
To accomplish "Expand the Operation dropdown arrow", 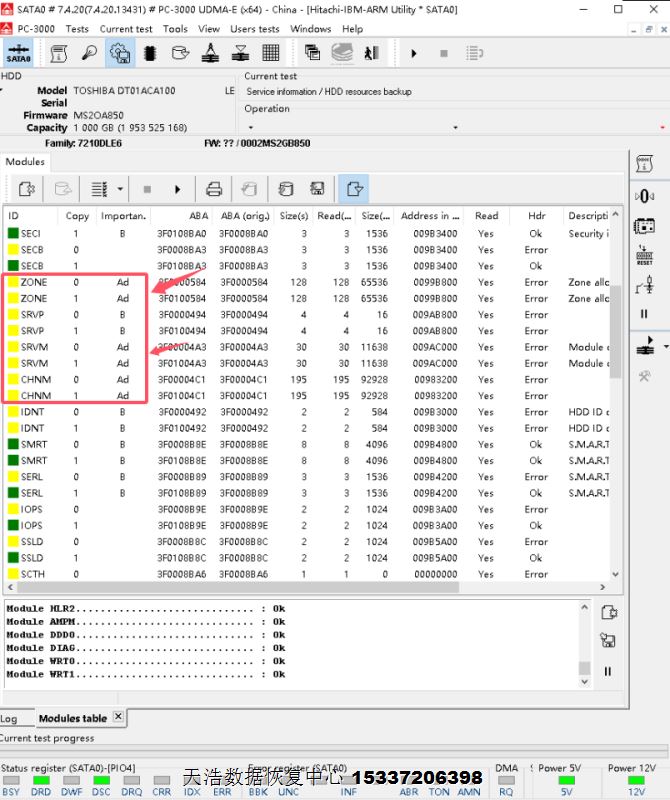I will pos(249,128).
